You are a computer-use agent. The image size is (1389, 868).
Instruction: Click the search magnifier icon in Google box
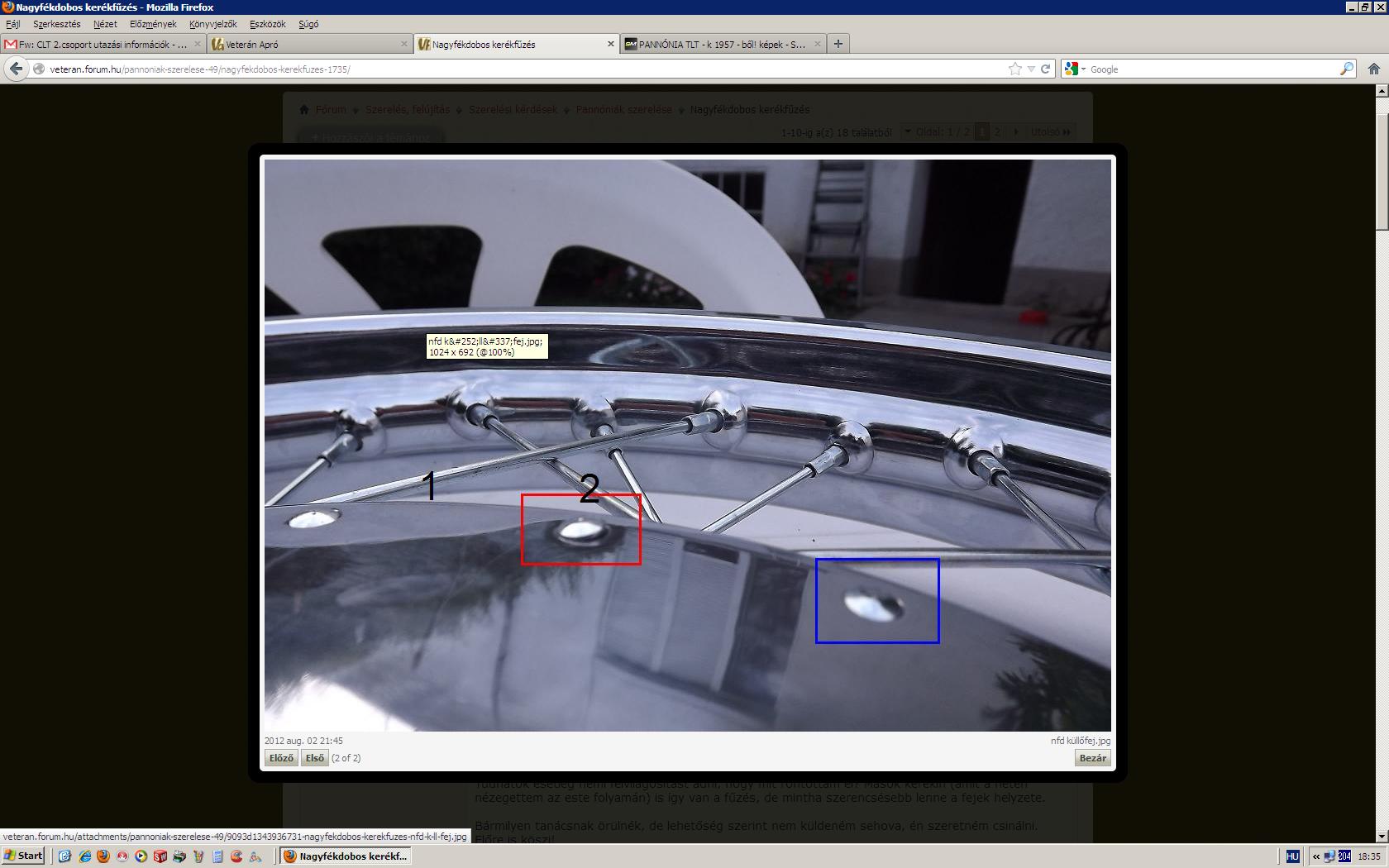click(x=1346, y=69)
